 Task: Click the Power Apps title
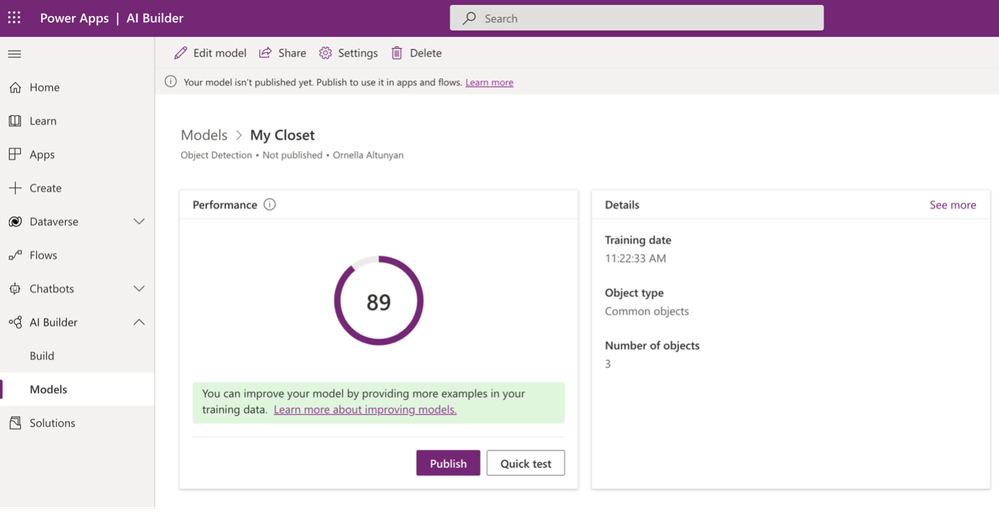pyautogui.click(x=75, y=18)
